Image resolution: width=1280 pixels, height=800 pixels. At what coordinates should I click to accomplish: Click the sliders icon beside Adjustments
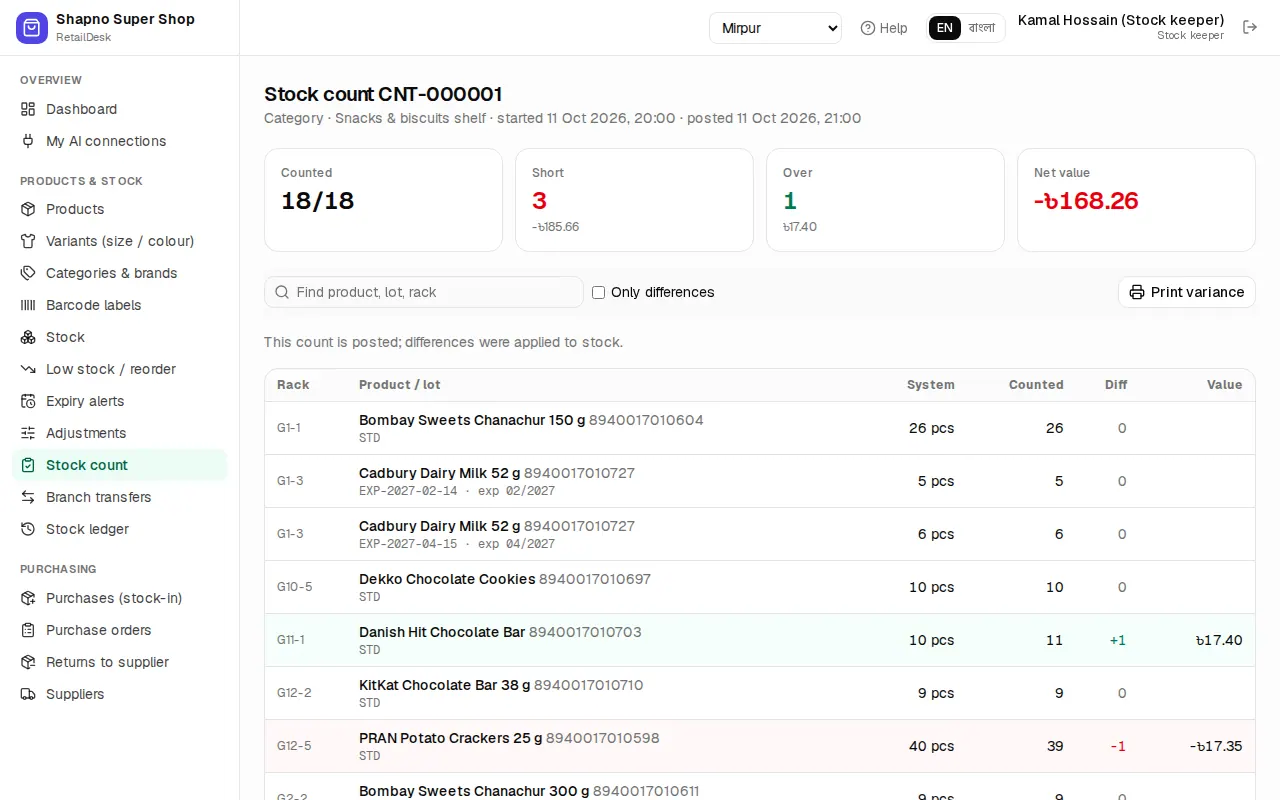click(x=28, y=433)
